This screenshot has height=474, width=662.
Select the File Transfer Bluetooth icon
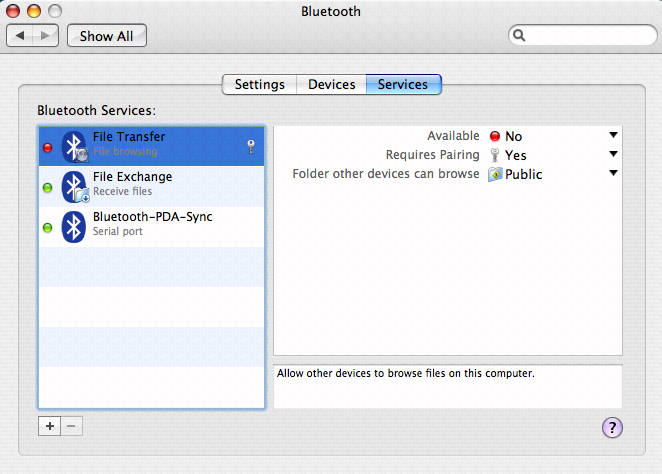point(74,146)
